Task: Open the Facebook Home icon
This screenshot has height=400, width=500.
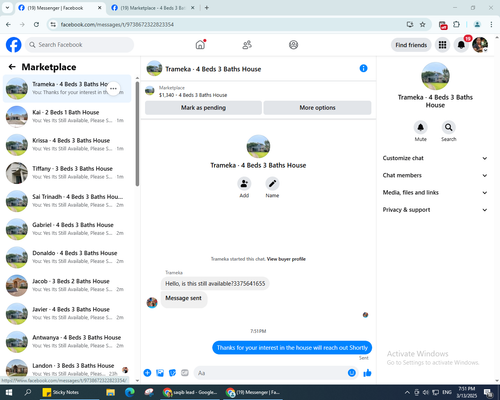Action: (x=200, y=45)
